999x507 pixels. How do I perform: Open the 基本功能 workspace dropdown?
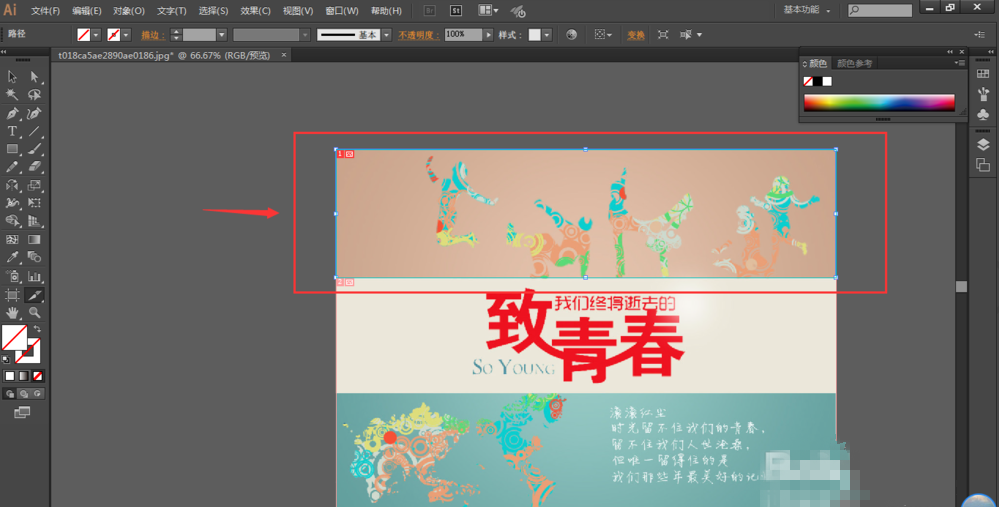[x=806, y=10]
